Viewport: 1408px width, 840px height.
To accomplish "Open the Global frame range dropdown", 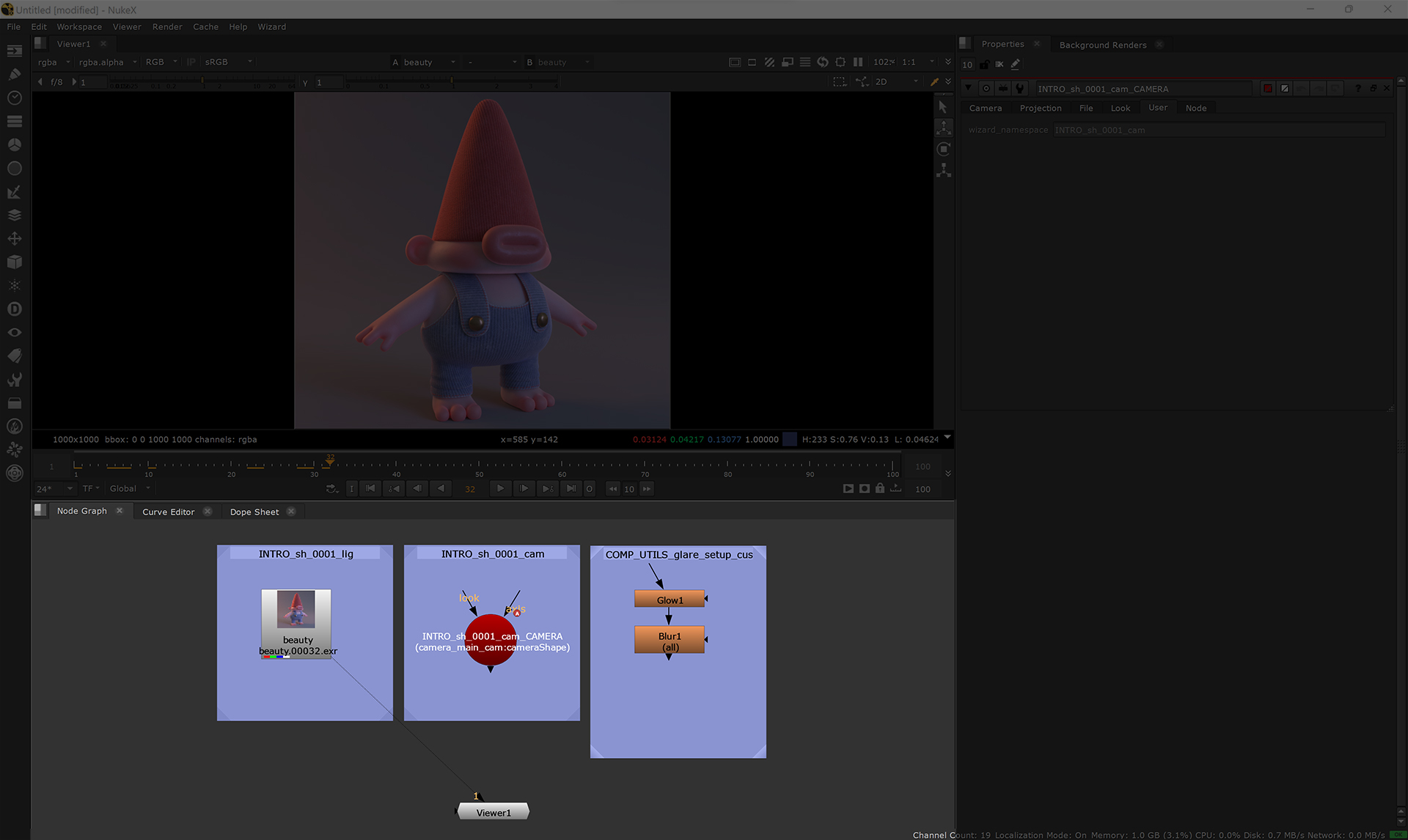I will (x=130, y=489).
